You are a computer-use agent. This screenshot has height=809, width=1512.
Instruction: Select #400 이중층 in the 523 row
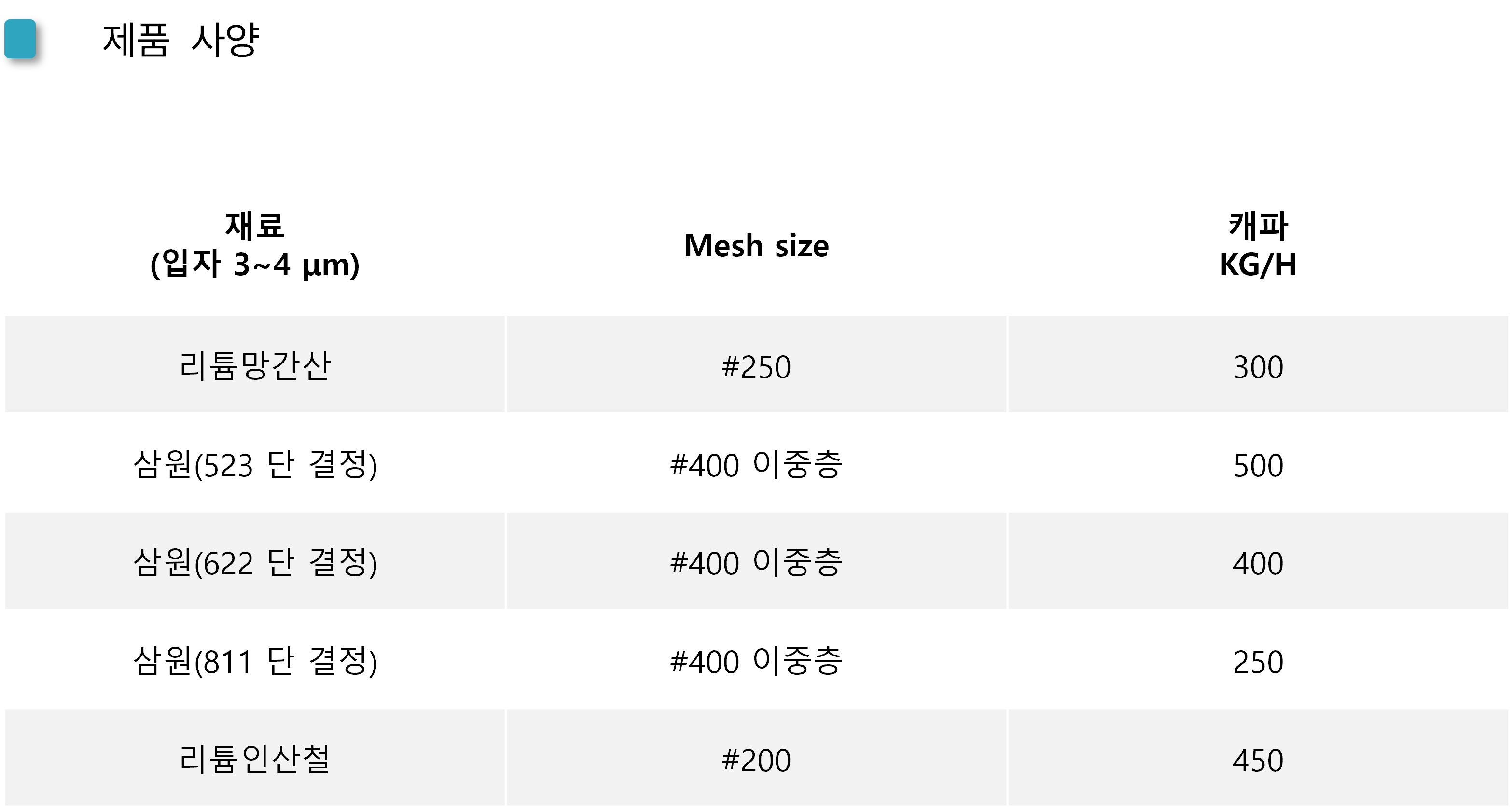tap(756, 464)
